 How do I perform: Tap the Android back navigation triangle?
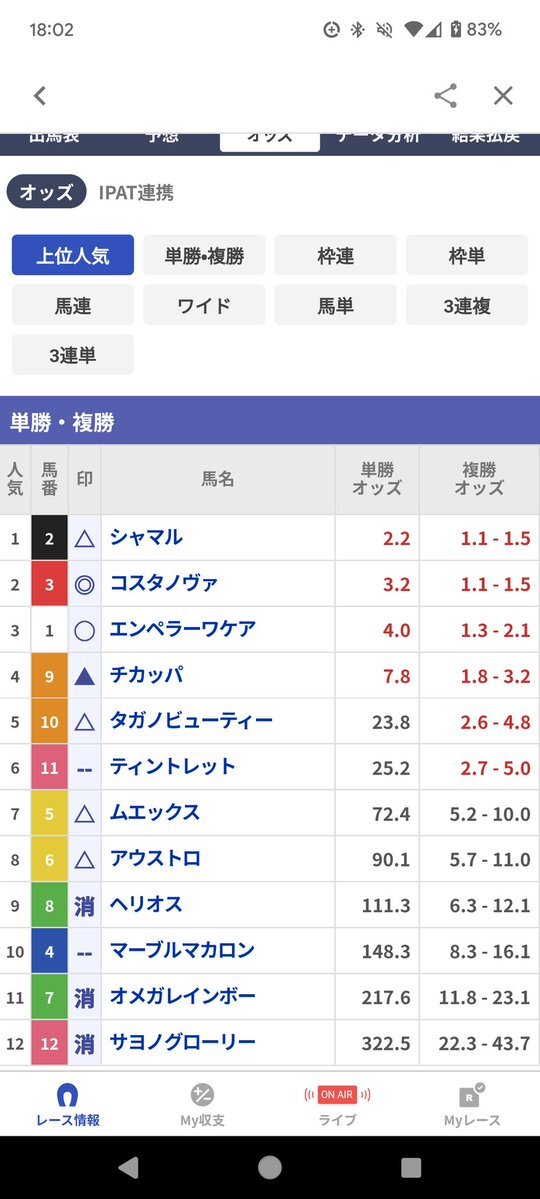[x=128, y=1168]
